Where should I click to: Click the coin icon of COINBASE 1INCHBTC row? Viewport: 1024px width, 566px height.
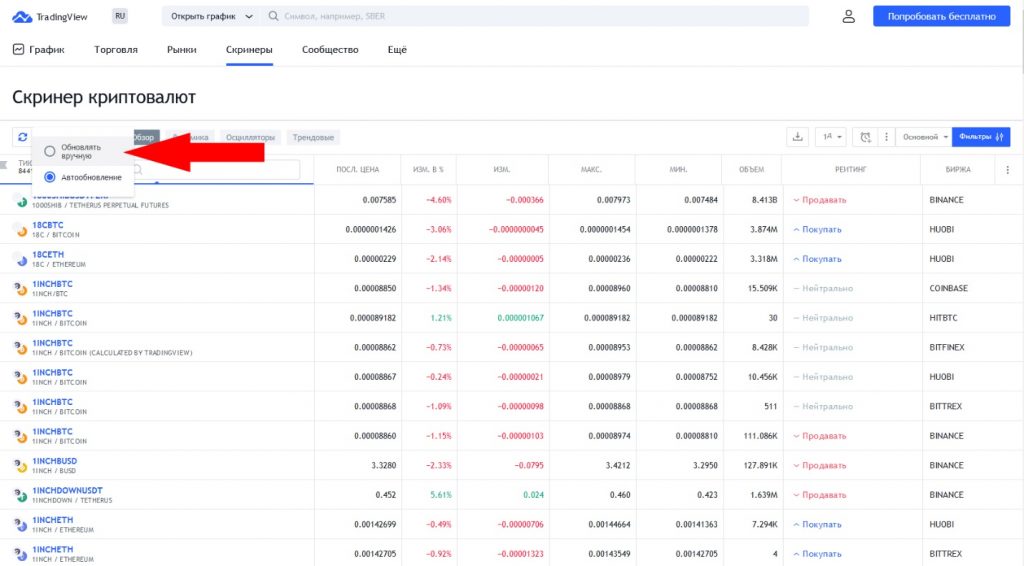click(21, 289)
